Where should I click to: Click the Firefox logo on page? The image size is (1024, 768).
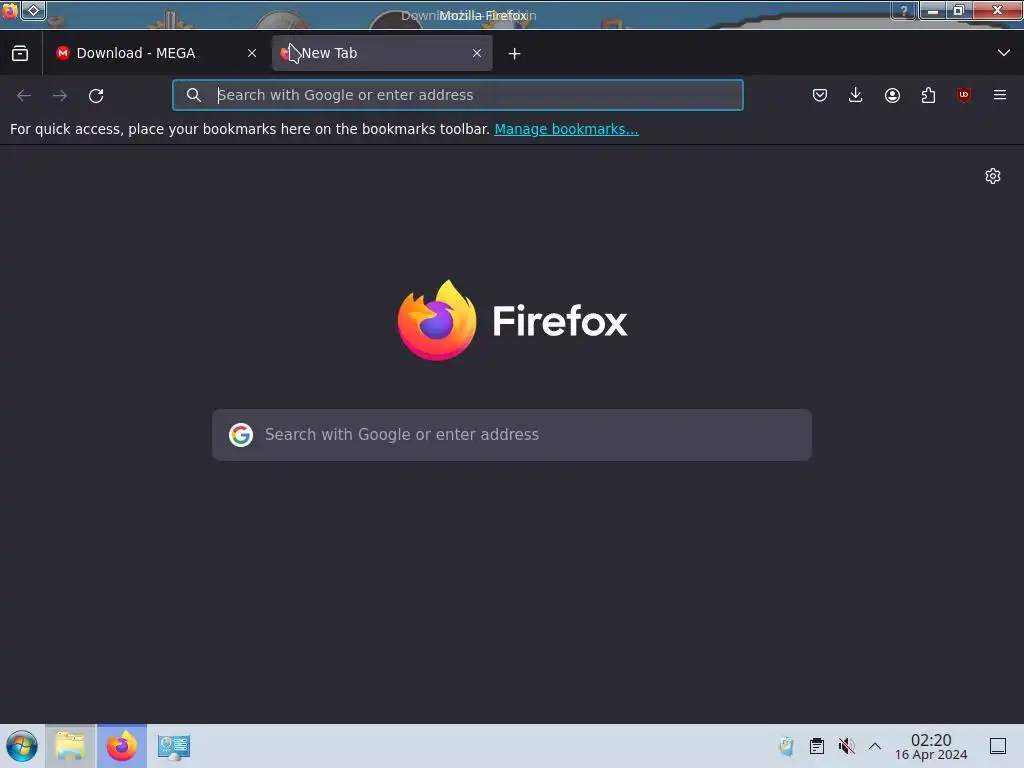[x=437, y=320]
